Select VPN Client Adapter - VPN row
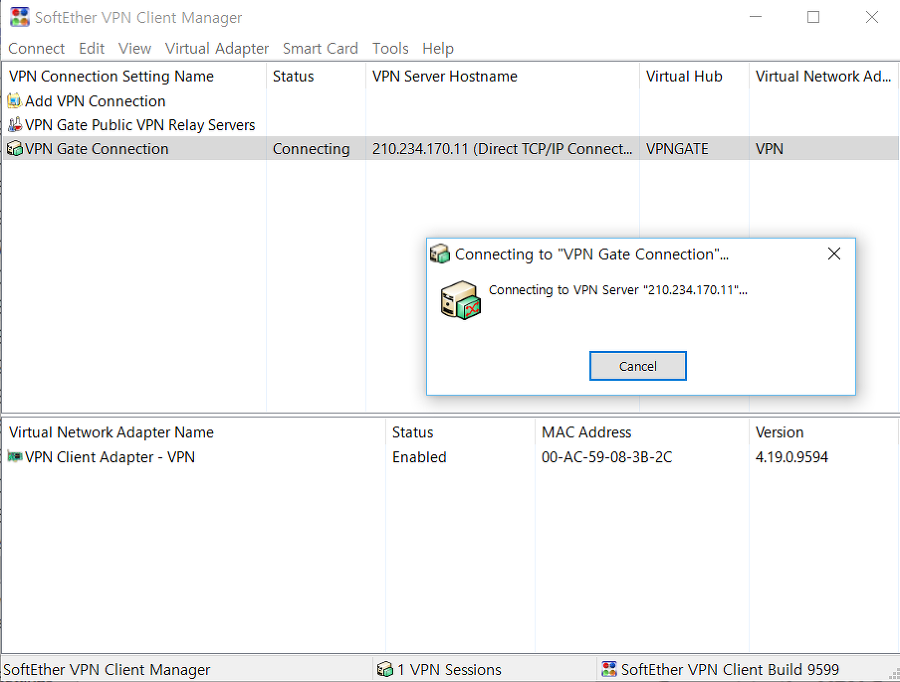The image size is (900, 682). click(x=110, y=457)
